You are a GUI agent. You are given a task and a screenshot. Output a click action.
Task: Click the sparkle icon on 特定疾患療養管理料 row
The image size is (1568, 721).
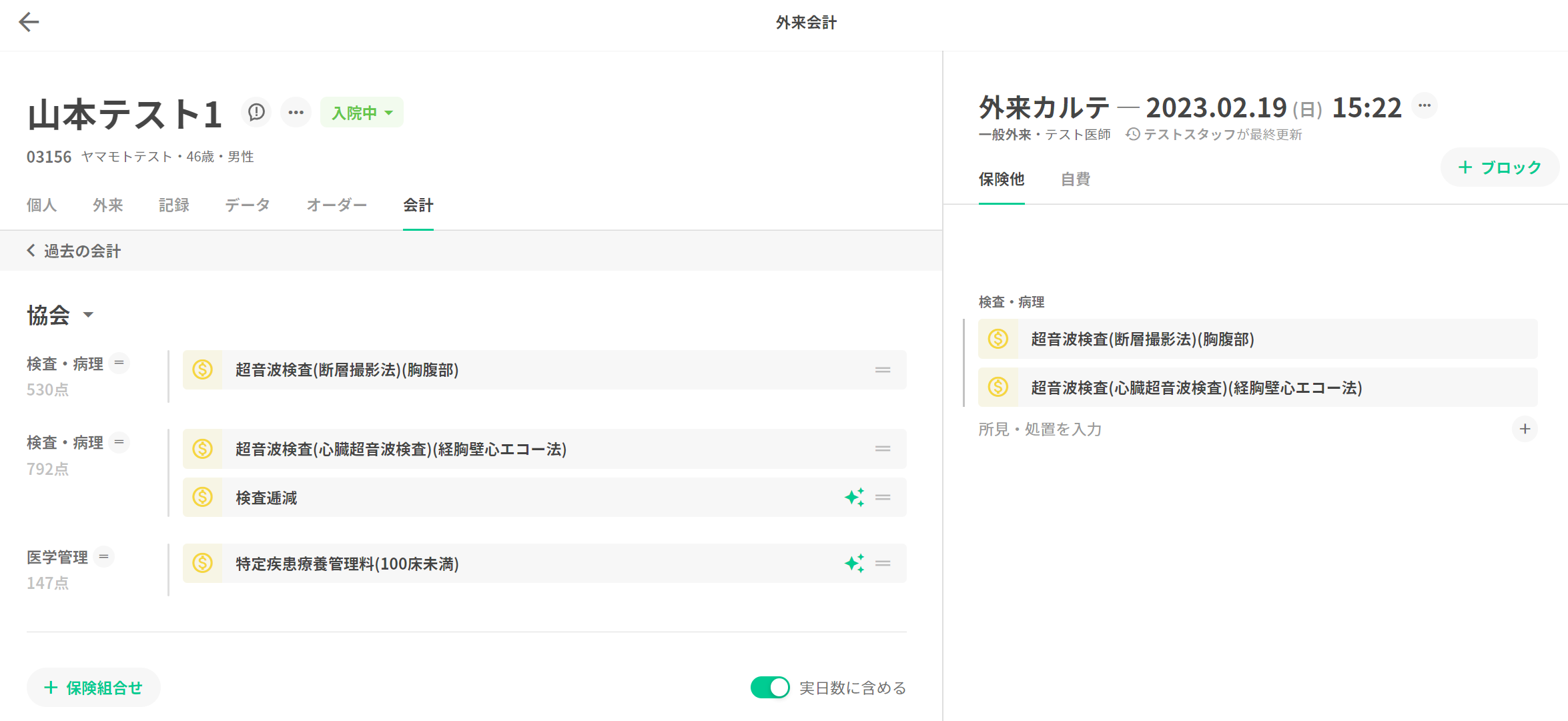pos(854,564)
